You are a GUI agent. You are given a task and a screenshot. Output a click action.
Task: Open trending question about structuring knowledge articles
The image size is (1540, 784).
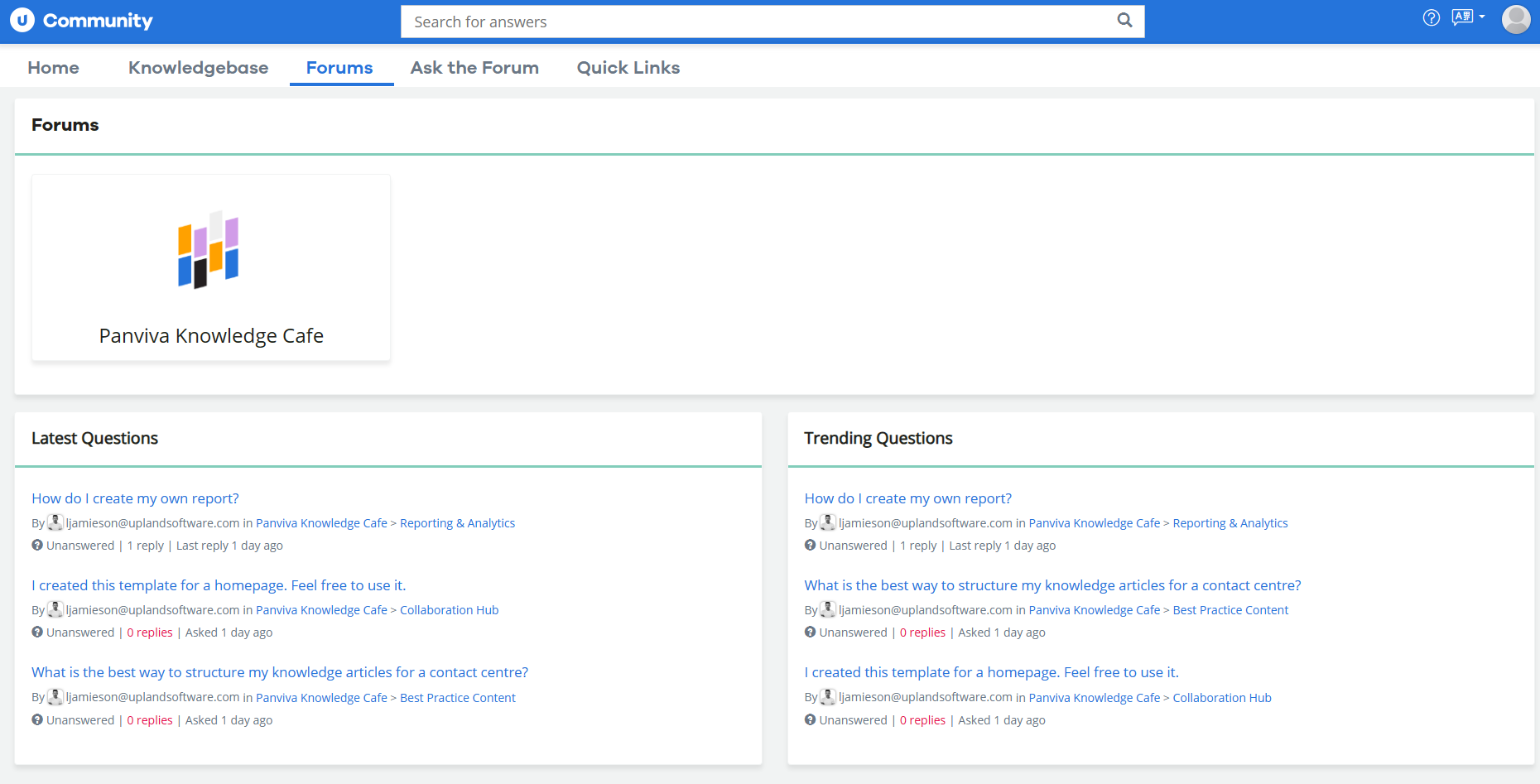(1053, 585)
